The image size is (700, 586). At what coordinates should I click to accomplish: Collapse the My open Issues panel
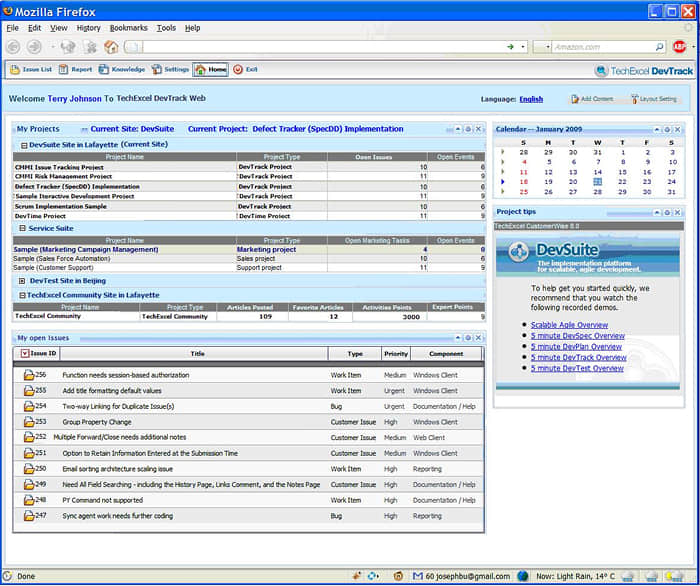point(458,338)
